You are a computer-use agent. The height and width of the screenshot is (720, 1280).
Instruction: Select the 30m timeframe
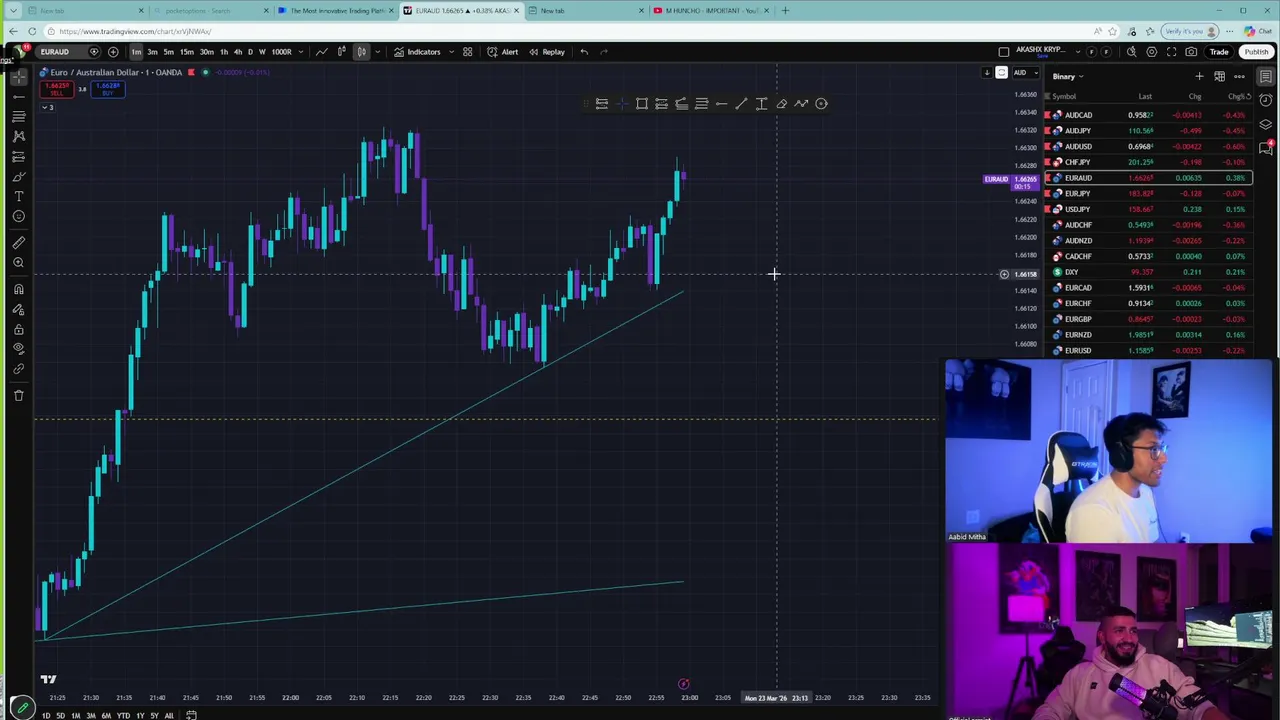[x=206, y=52]
